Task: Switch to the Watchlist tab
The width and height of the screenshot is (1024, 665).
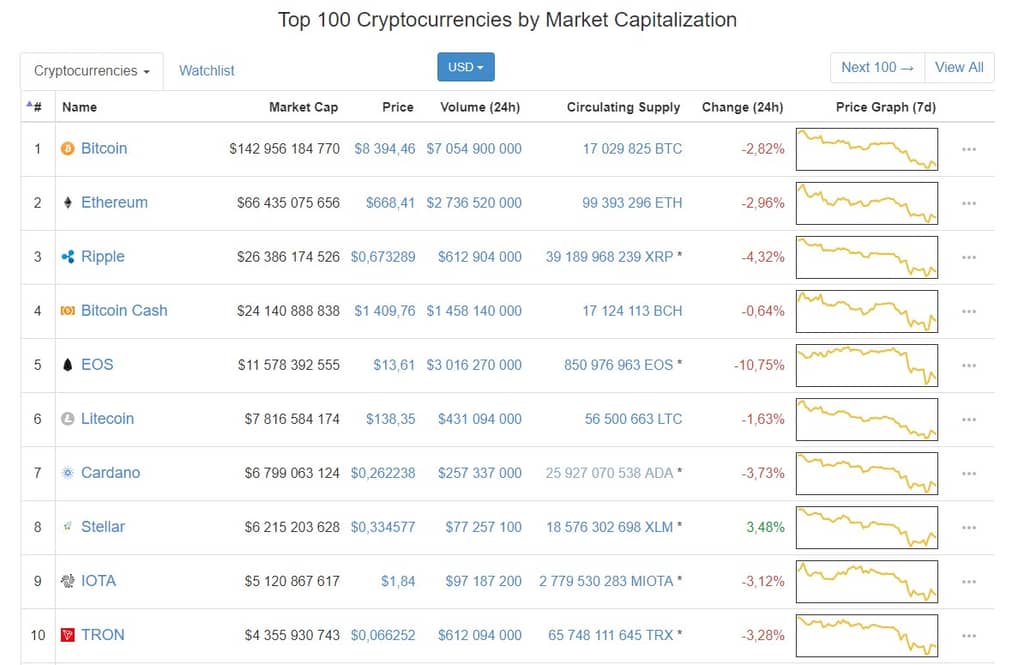Action: click(206, 71)
